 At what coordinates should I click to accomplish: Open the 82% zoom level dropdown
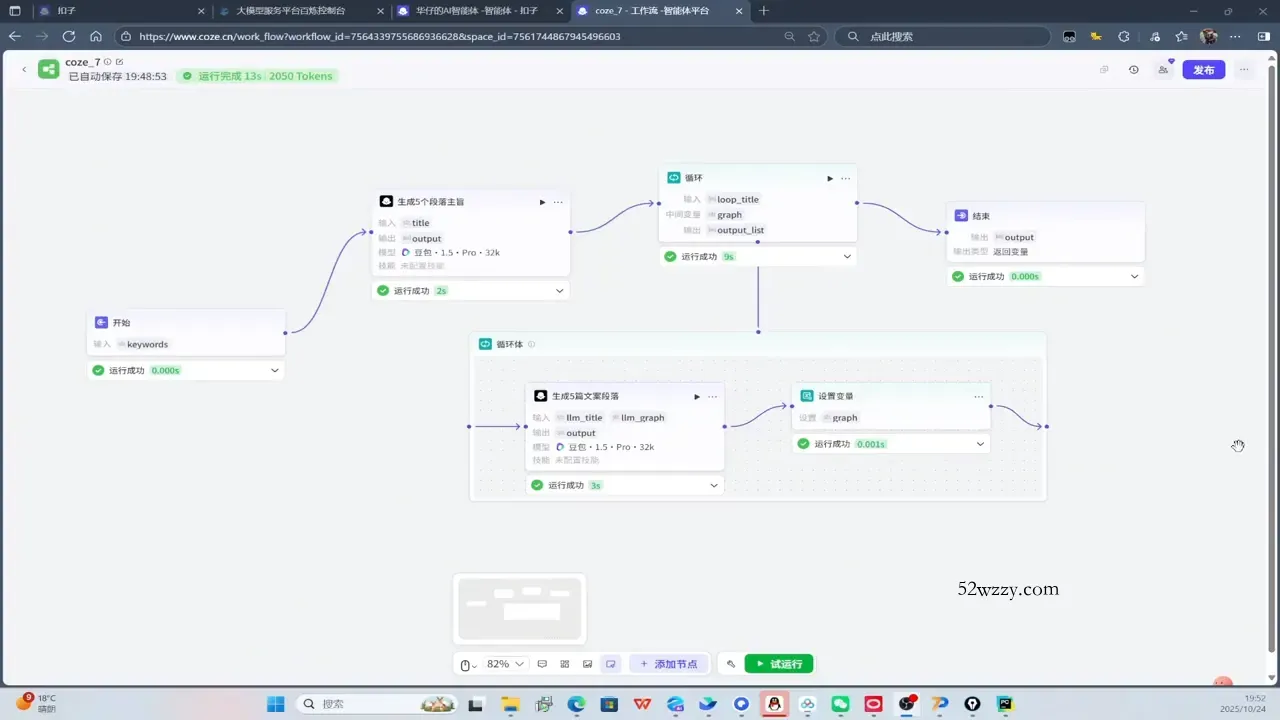pyautogui.click(x=505, y=664)
